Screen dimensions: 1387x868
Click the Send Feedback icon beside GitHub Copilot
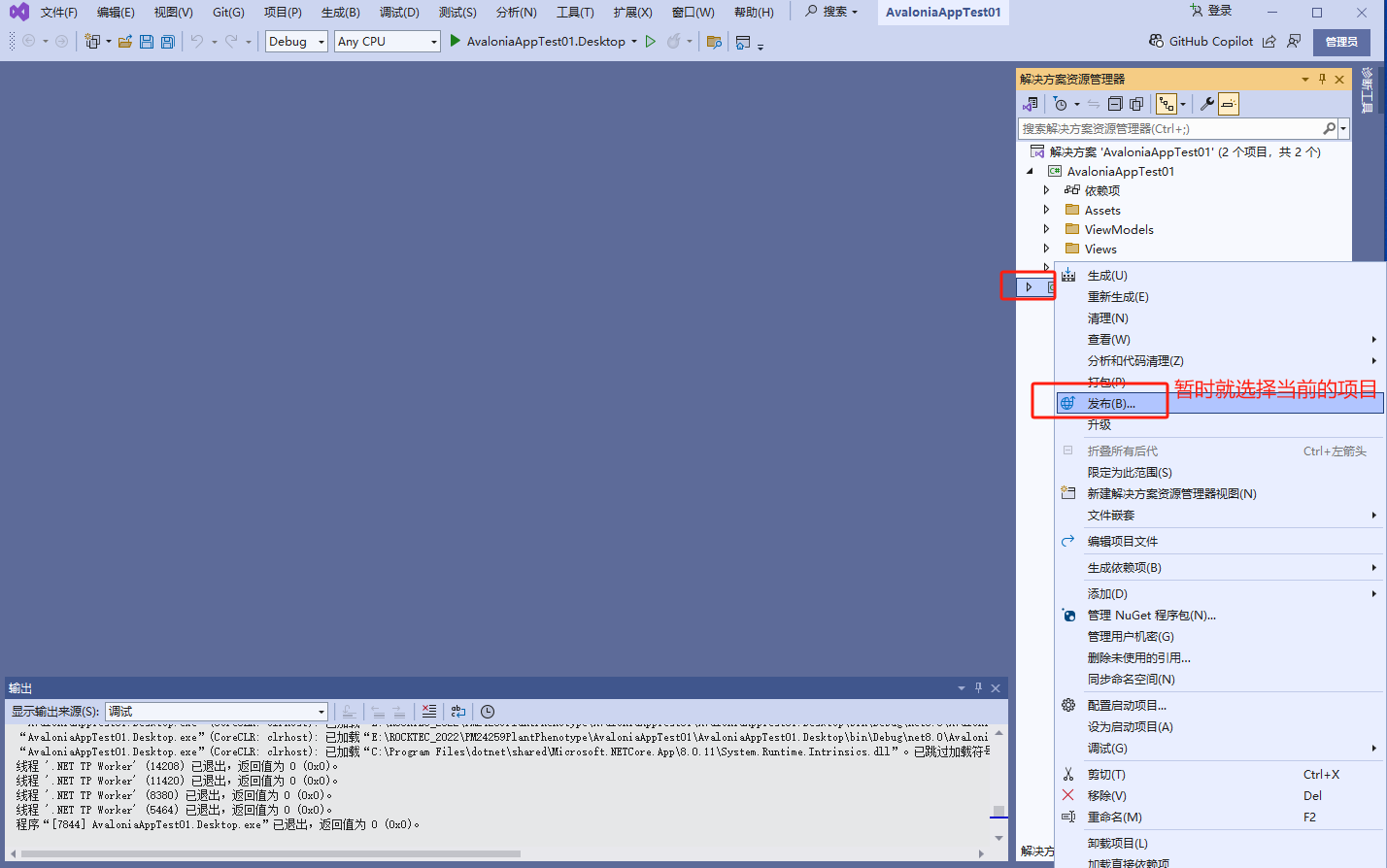coord(1294,42)
